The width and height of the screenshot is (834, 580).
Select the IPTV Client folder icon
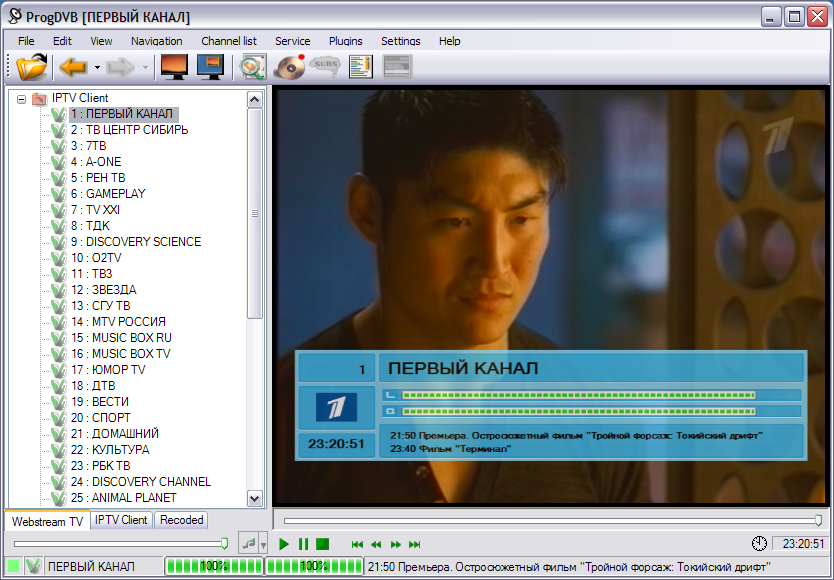pyautogui.click(x=39, y=98)
